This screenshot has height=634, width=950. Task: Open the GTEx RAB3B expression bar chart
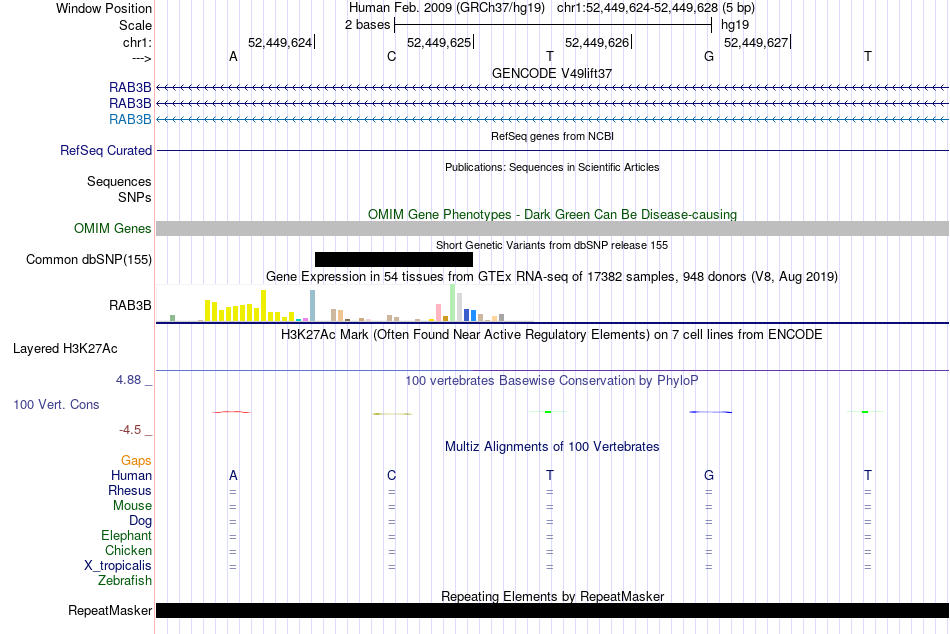click(345, 303)
